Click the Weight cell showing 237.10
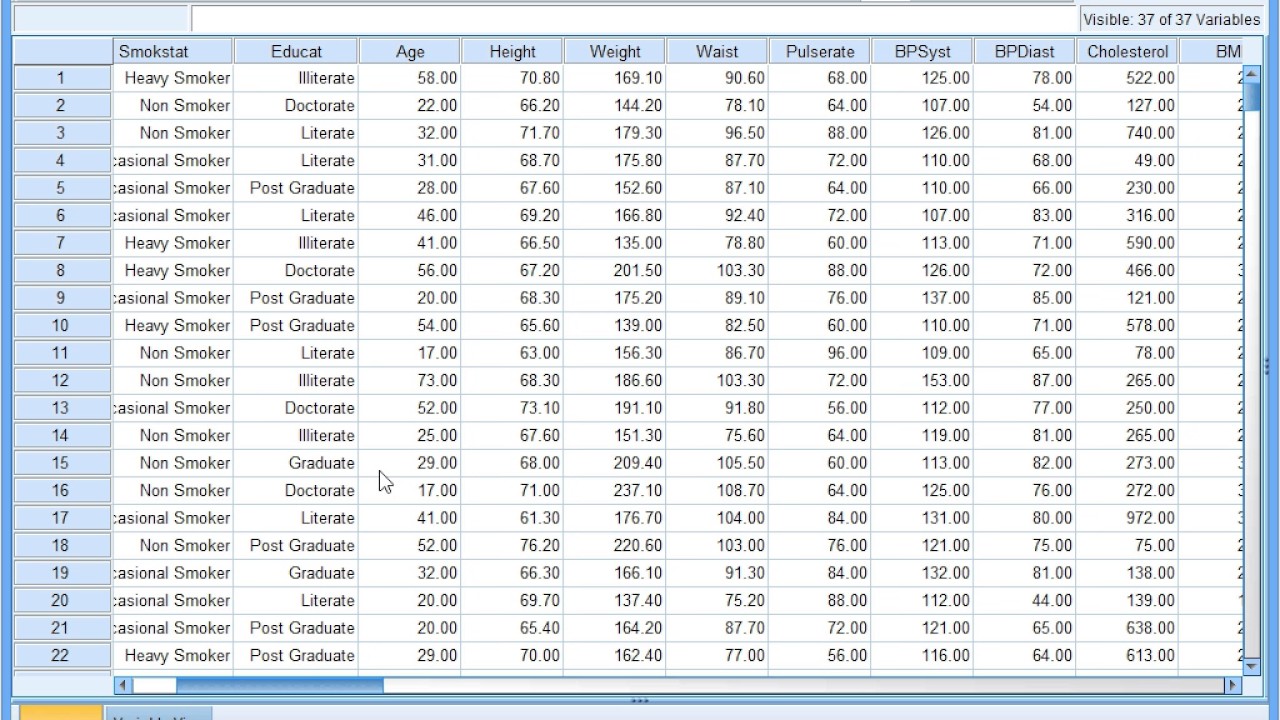Screen dimensions: 1280x720 click(x=615, y=491)
